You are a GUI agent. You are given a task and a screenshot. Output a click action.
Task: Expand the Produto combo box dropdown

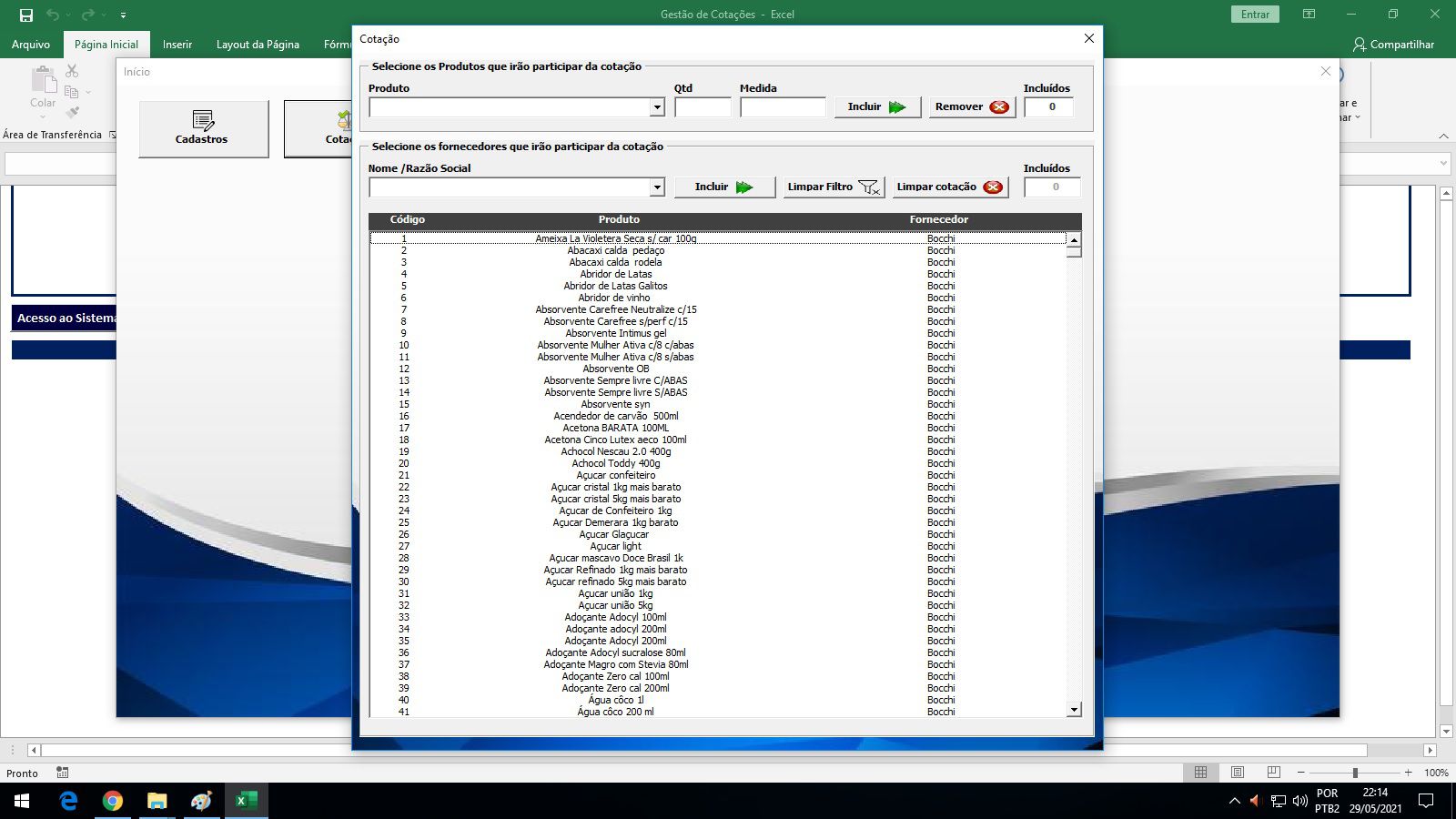(657, 107)
